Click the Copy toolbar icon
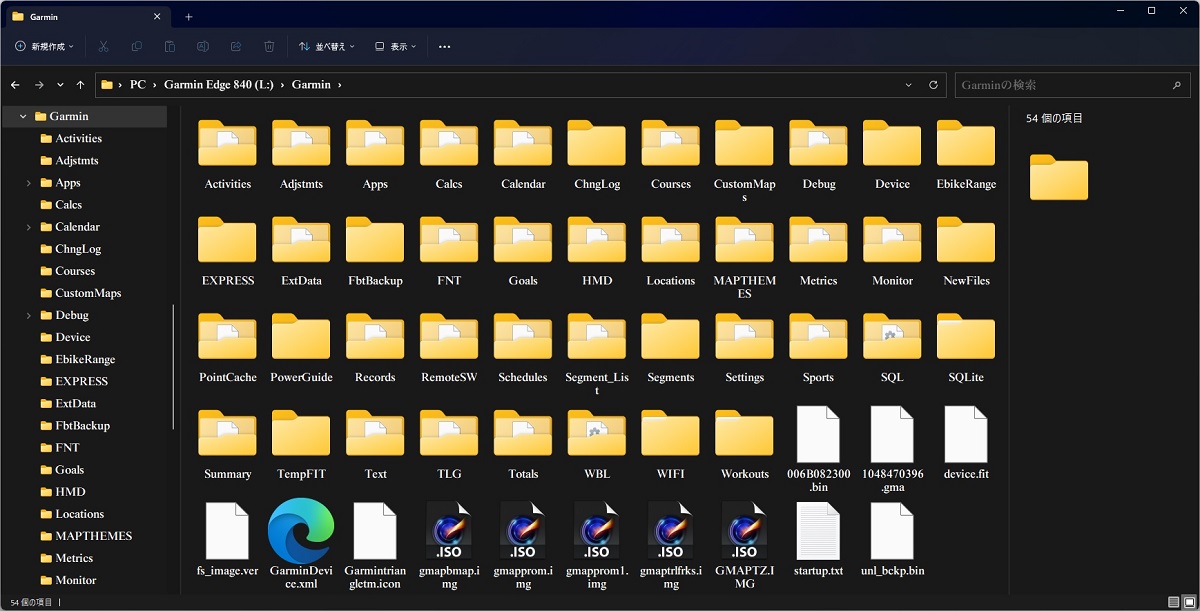Viewport: 1200px width, 611px height. pyautogui.click(x=137, y=46)
